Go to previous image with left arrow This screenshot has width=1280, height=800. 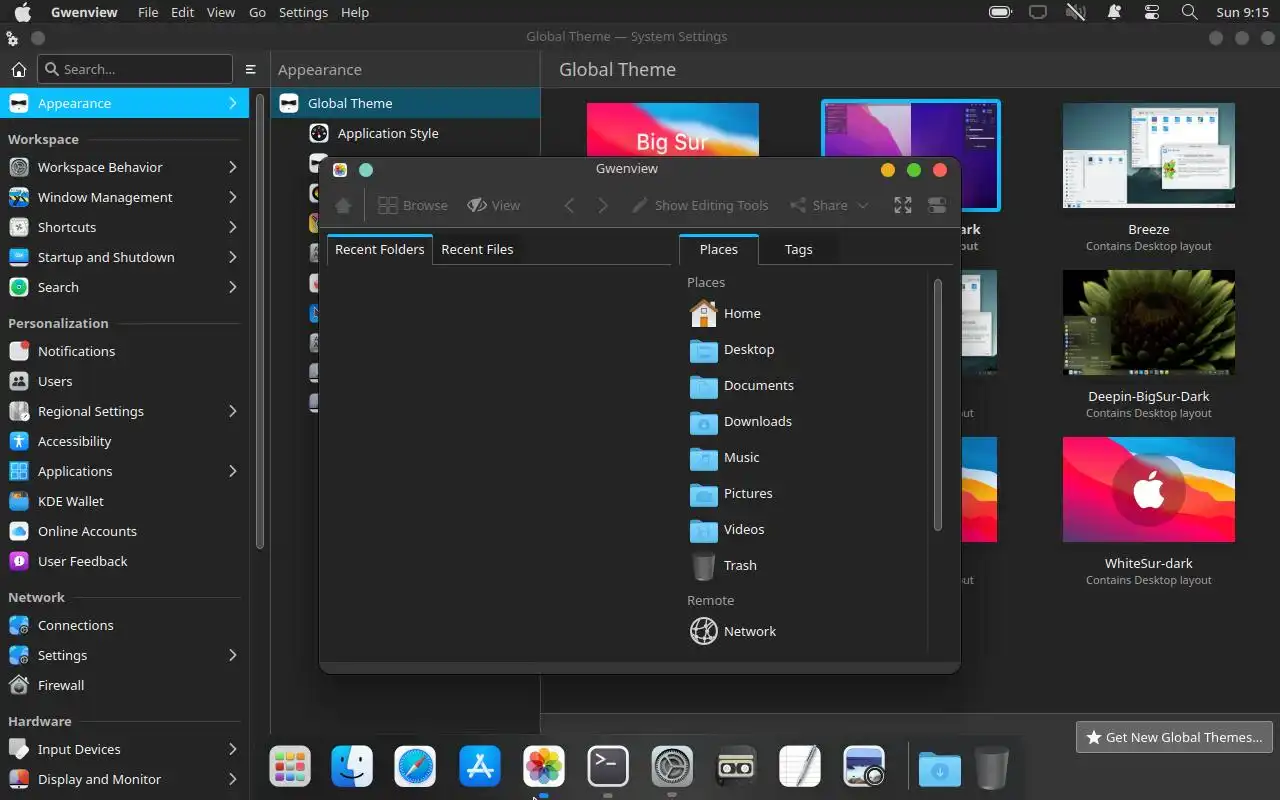pyautogui.click(x=569, y=205)
